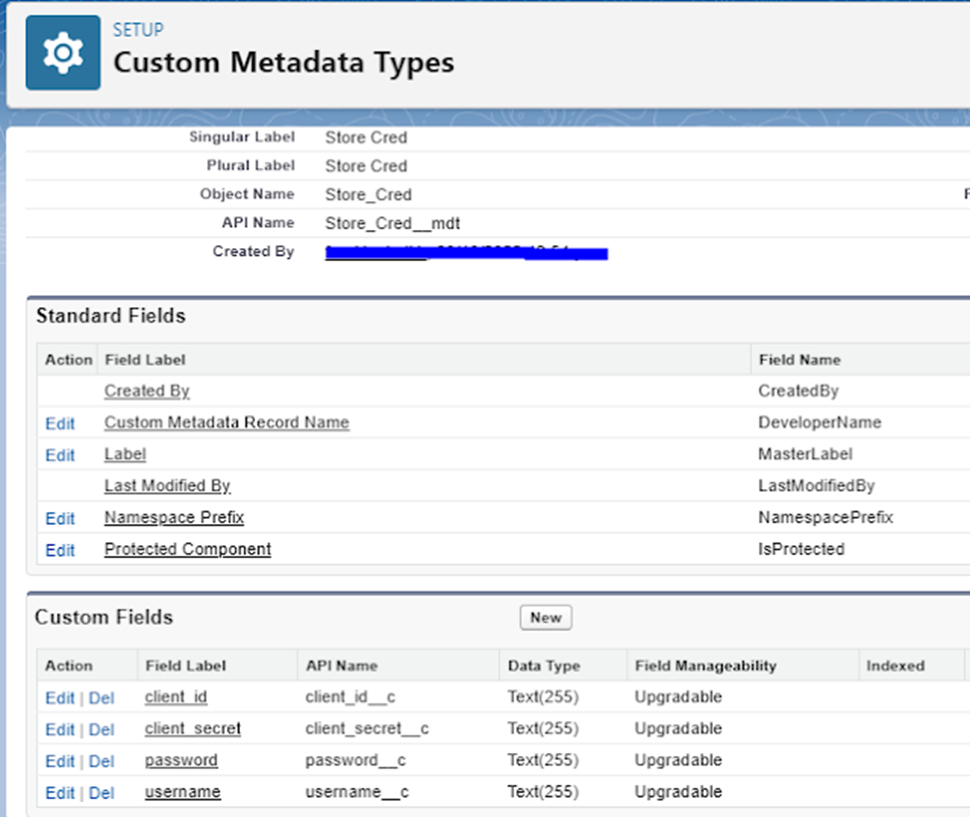Open the Last Modified By field link
Screen dimensions: 970x817
pos(167,486)
